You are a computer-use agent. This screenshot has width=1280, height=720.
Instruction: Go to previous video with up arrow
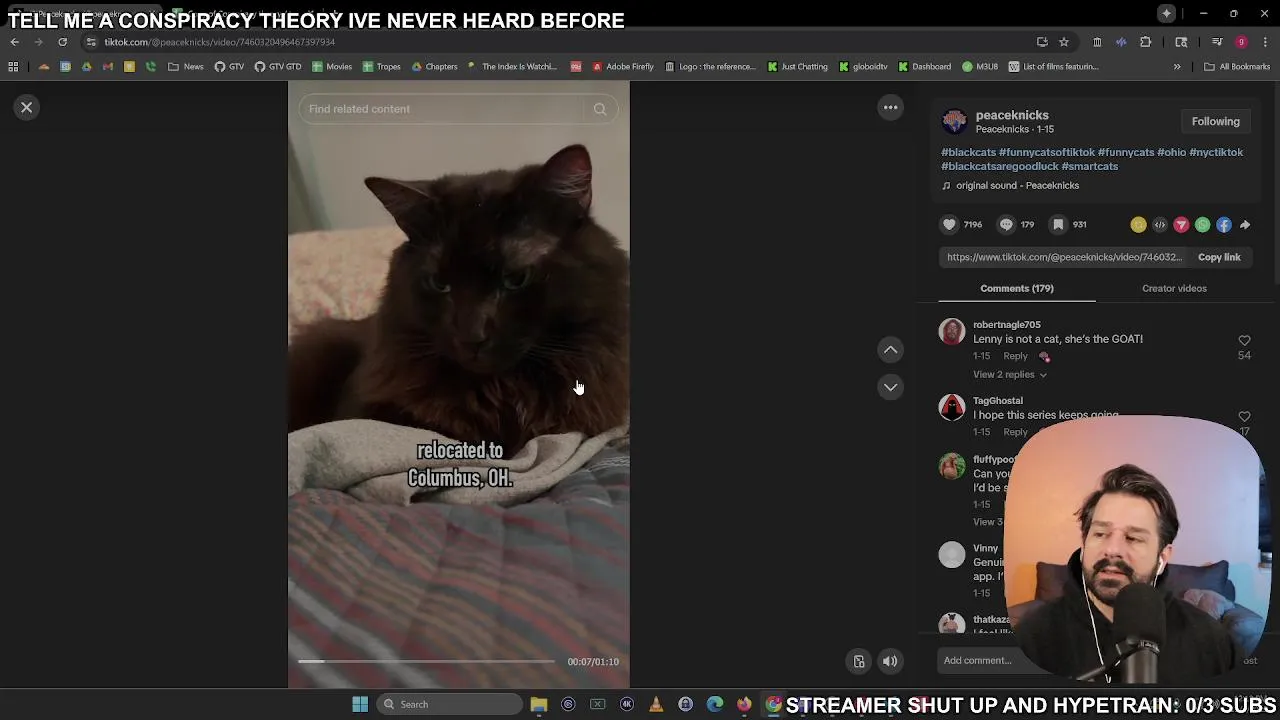tap(890, 349)
